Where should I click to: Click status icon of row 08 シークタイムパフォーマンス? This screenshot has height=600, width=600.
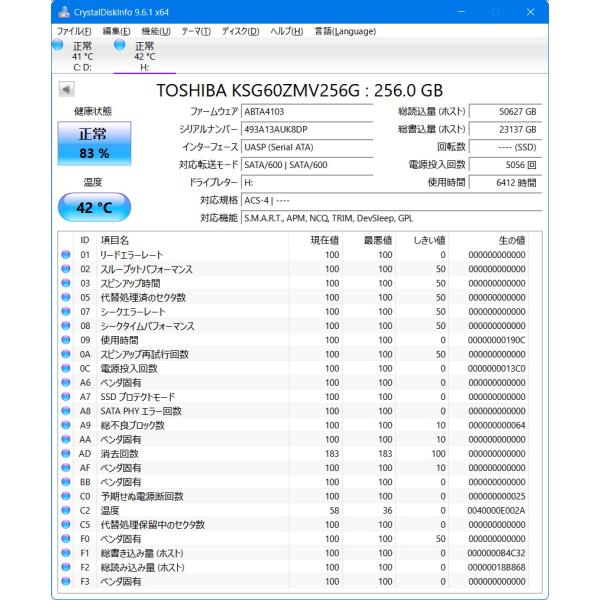click(x=66, y=325)
